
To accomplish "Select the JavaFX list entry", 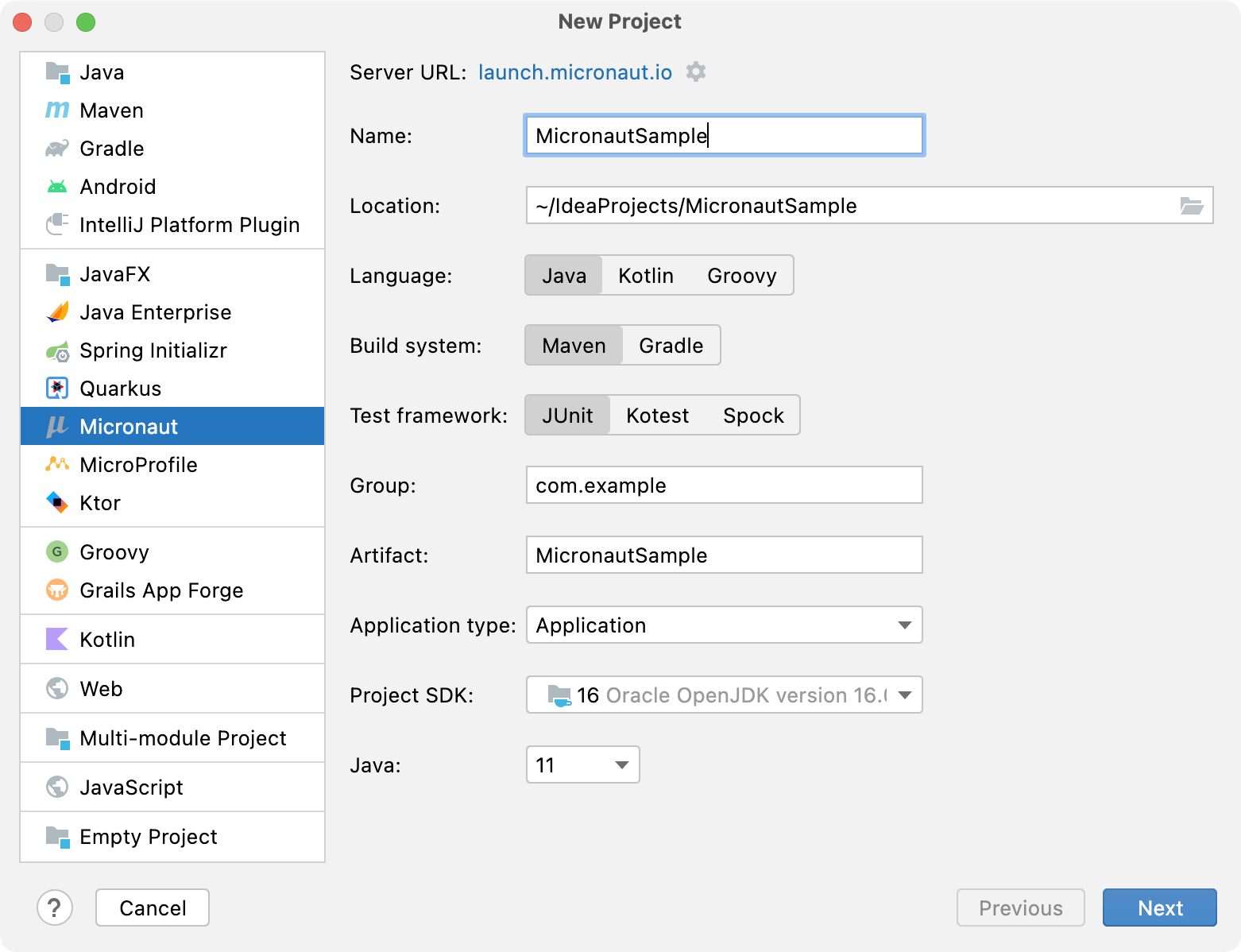I will [x=172, y=274].
